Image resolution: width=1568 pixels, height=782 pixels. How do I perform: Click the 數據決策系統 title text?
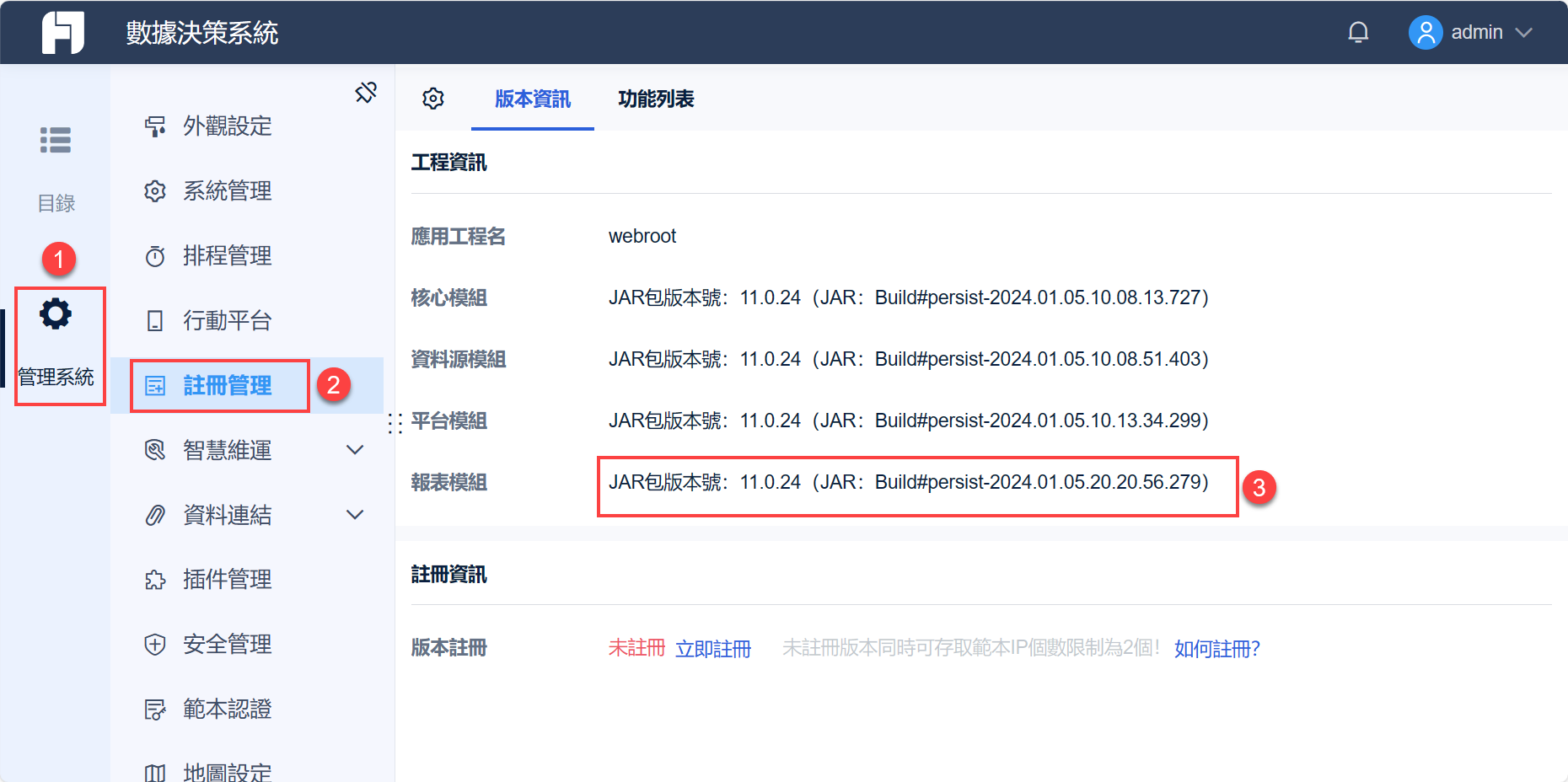point(202,33)
